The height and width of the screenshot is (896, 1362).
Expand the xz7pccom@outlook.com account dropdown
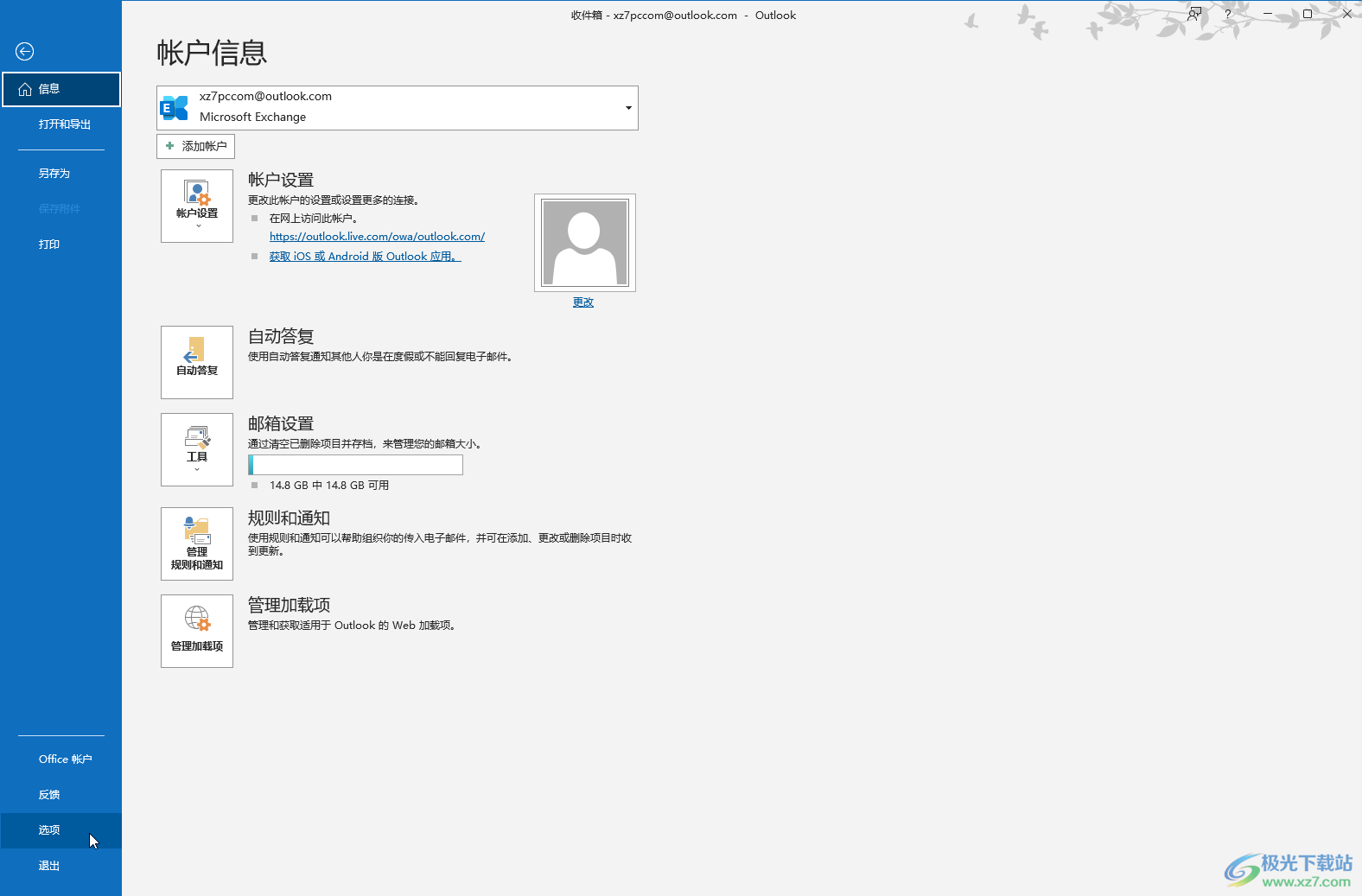coord(628,108)
